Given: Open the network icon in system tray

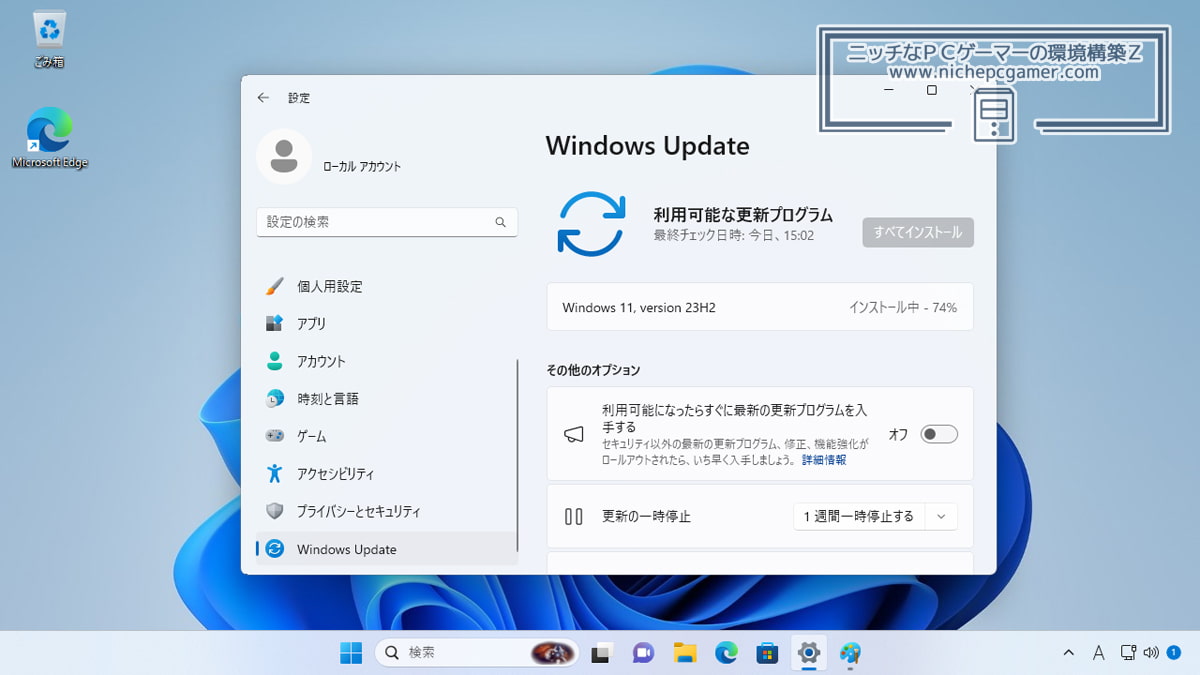Looking at the screenshot, I should tap(1128, 653).
